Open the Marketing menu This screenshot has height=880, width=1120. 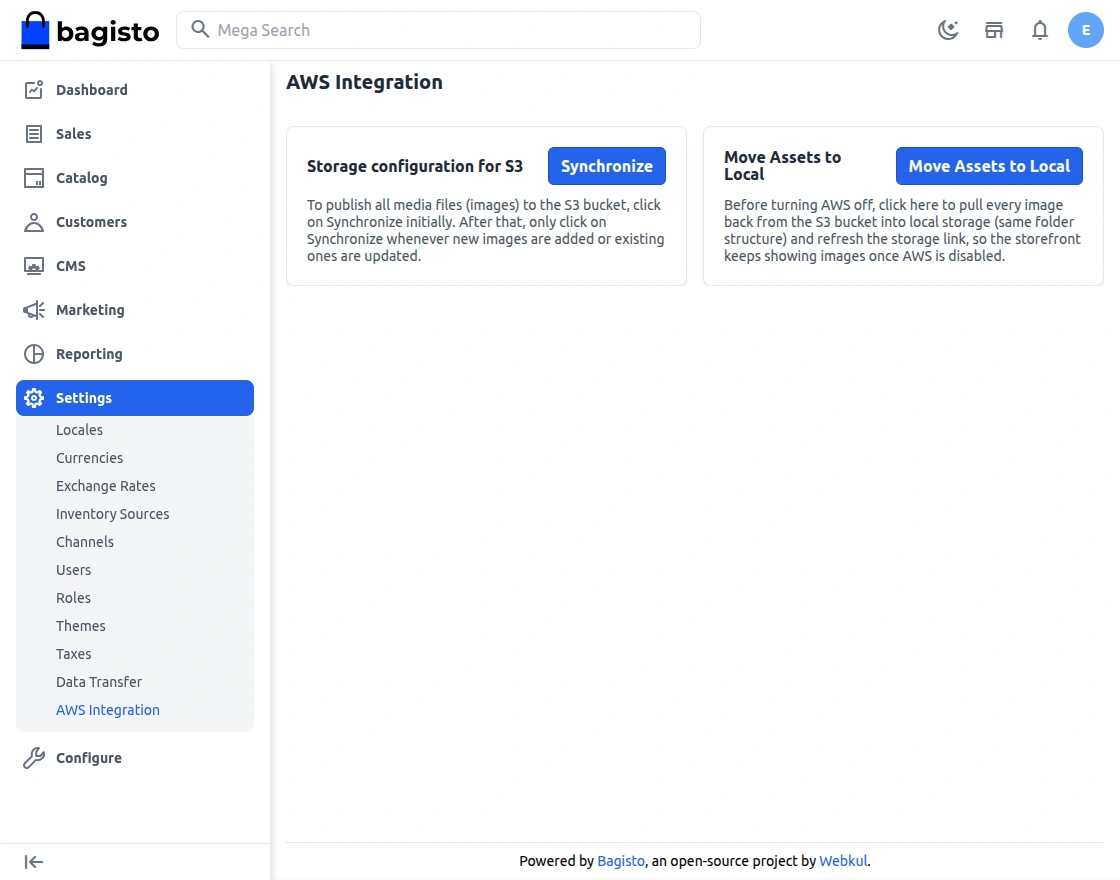point(135,310)
